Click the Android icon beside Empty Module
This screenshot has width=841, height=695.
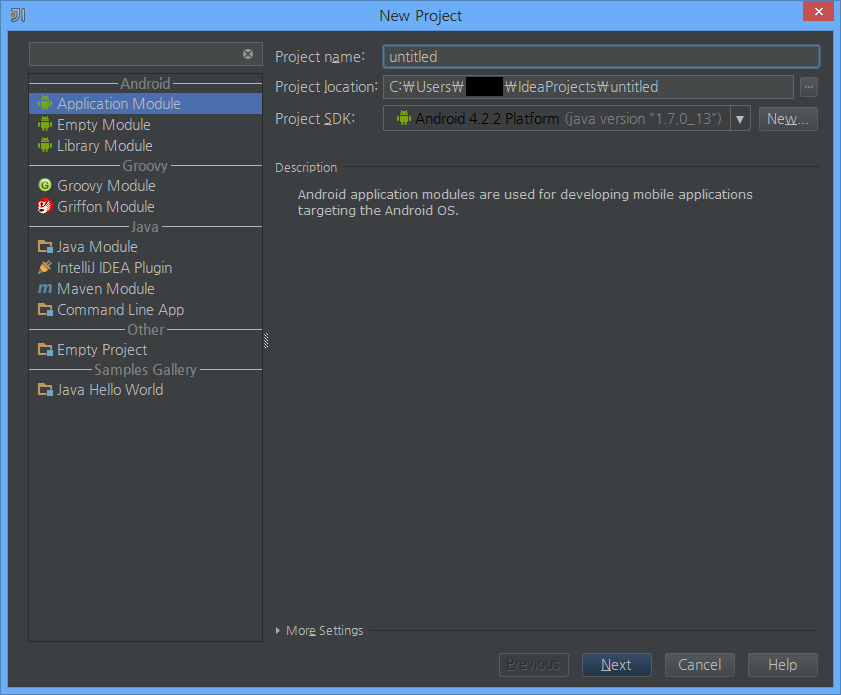click(x=44, y=125)
